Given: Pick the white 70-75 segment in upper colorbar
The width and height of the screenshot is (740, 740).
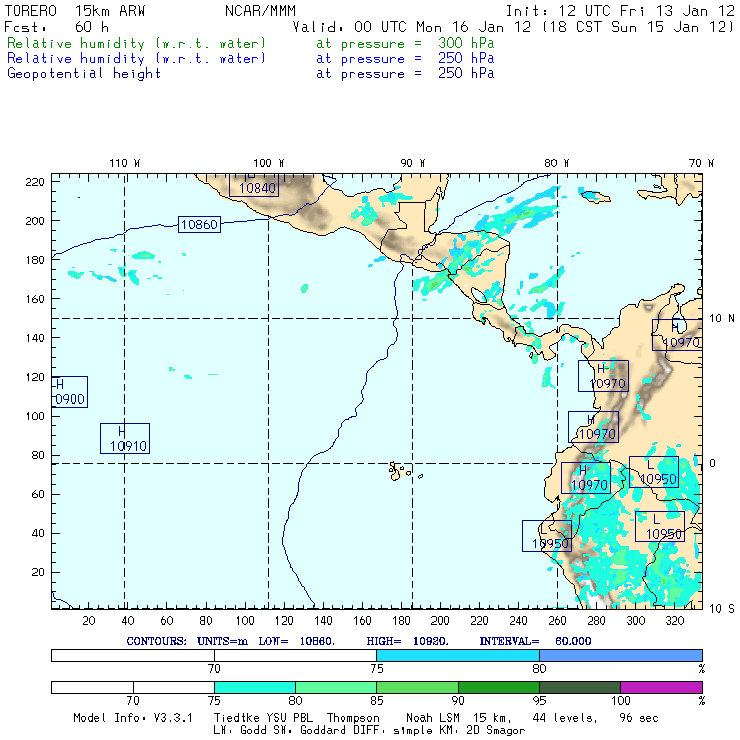Looking at the screenshot, I should coord(294,655).
